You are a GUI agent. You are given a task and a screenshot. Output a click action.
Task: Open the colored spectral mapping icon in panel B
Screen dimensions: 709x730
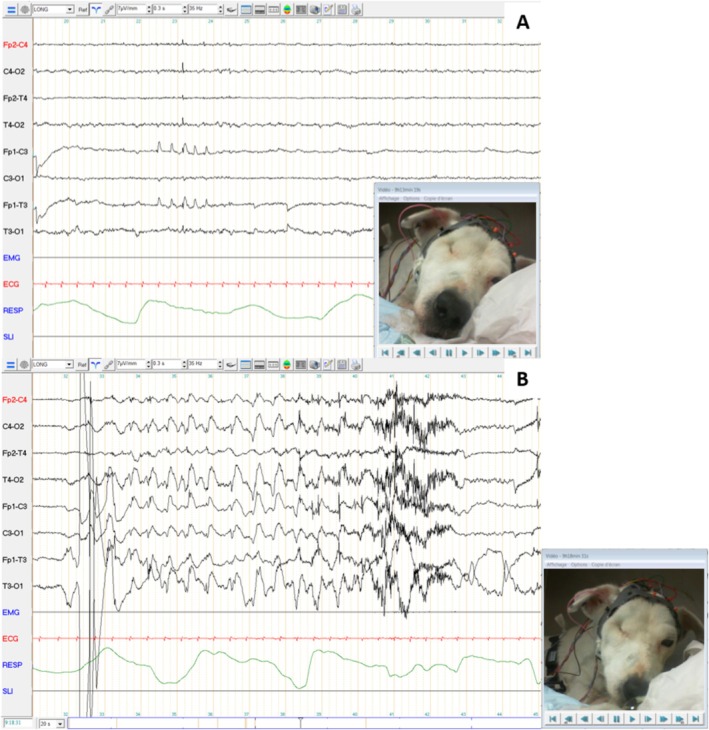click(x=287, y=365)
